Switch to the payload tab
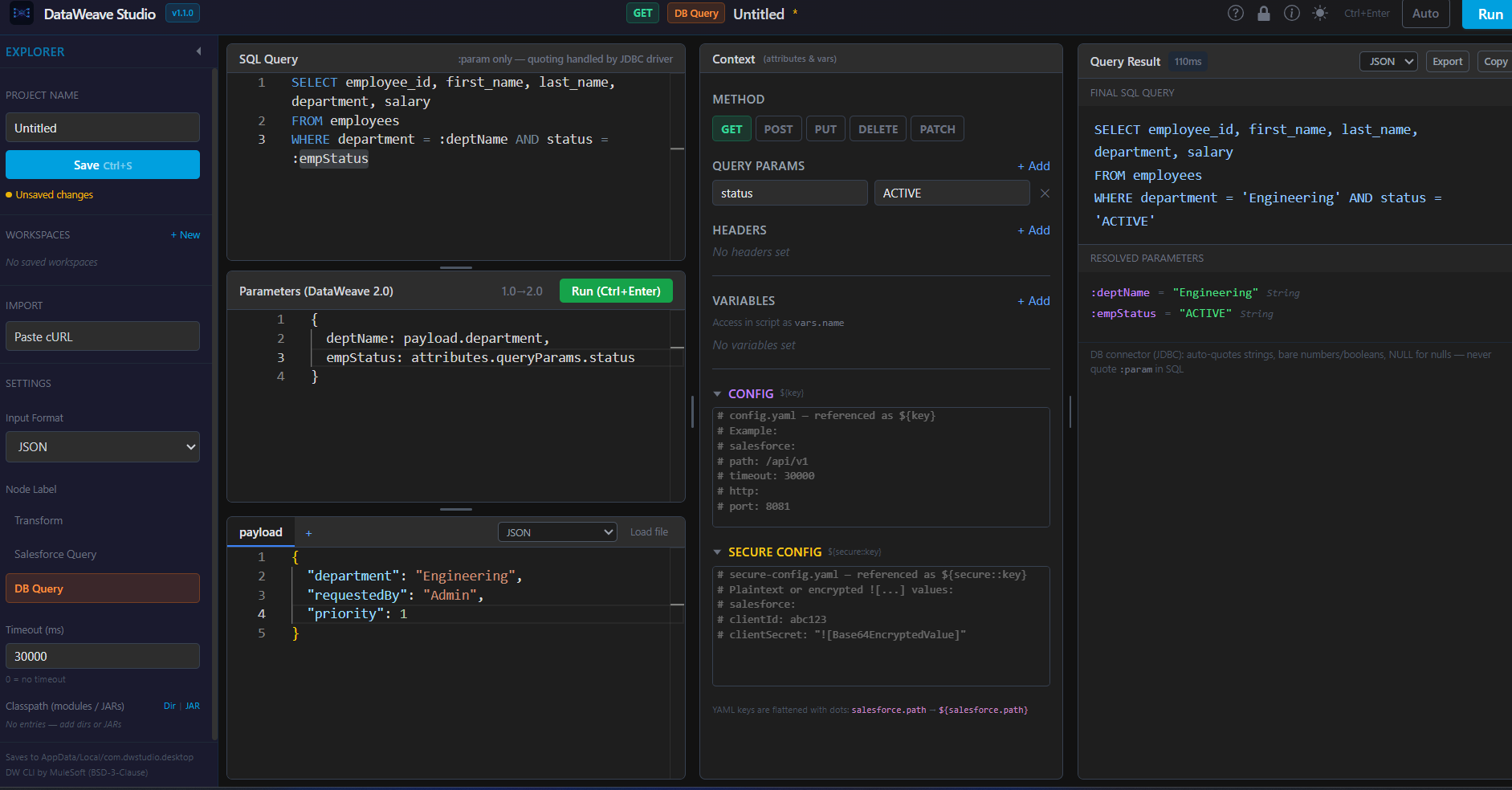Screen dimensions: 1512x790 [x=260, y=531]
